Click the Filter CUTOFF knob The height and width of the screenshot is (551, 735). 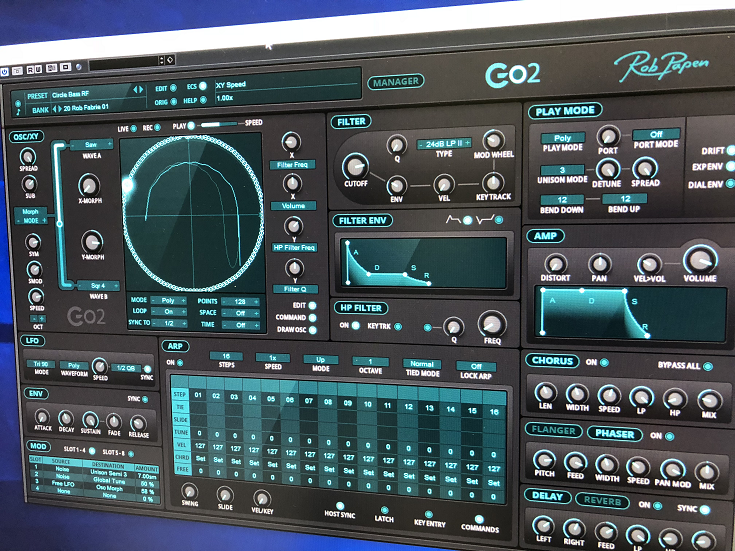(355, 166)
